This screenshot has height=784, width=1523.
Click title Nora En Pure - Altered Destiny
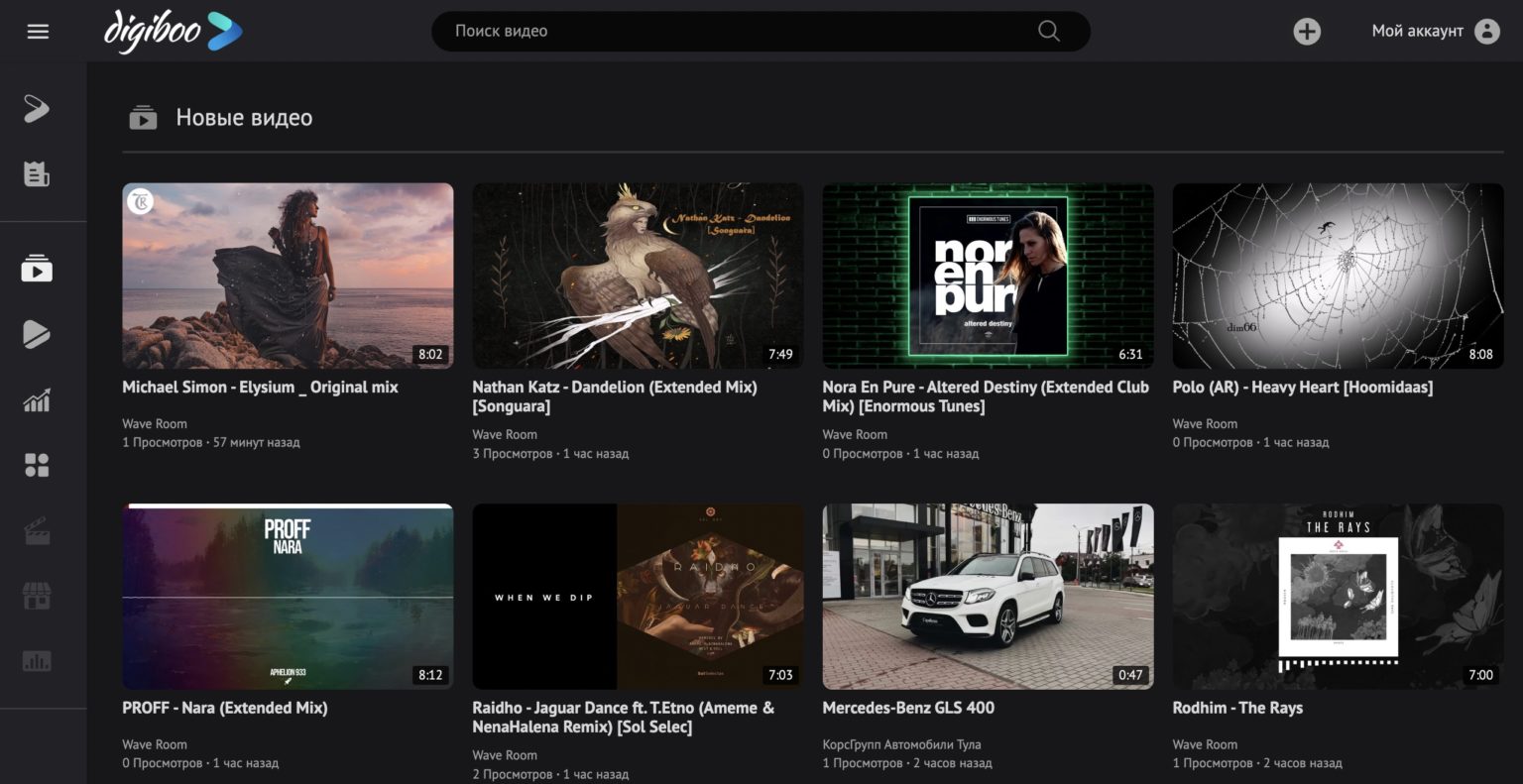[986, 396]
